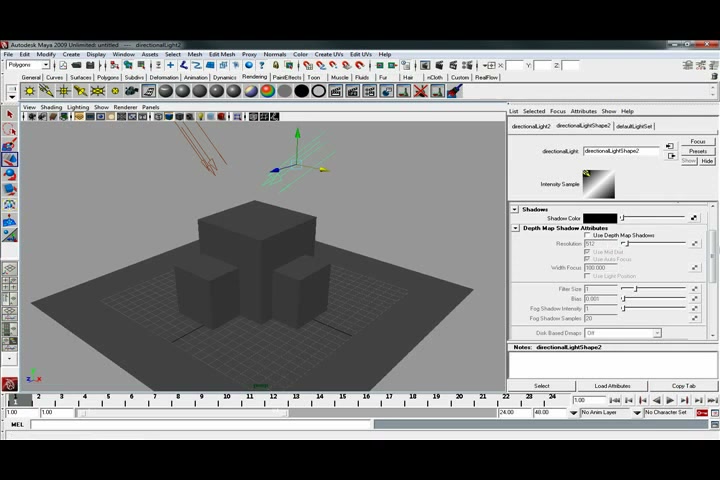Switch to the Rendering shelf tab

point(254,77)
